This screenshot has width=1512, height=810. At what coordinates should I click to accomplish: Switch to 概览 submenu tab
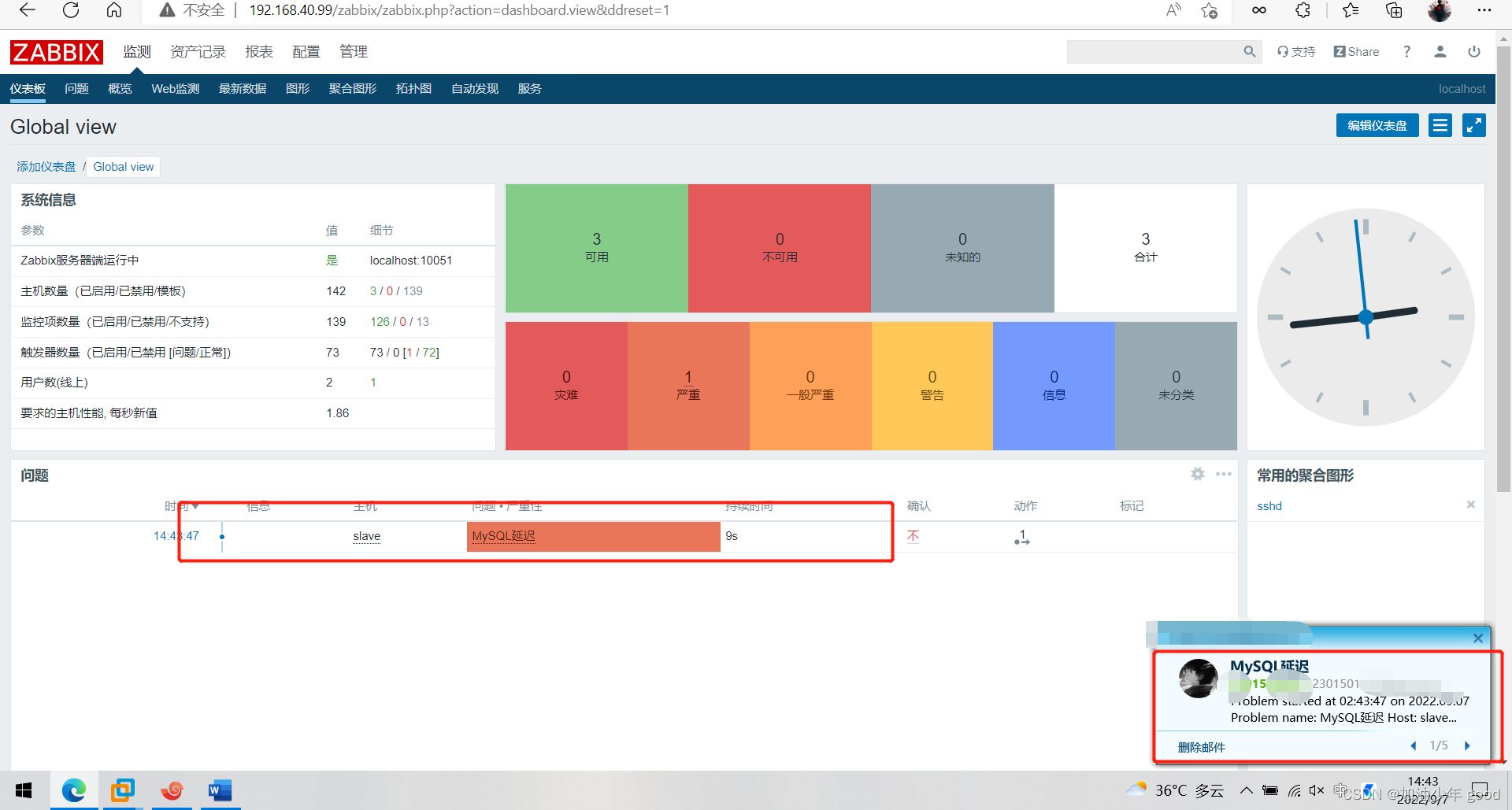click(120, 89)
